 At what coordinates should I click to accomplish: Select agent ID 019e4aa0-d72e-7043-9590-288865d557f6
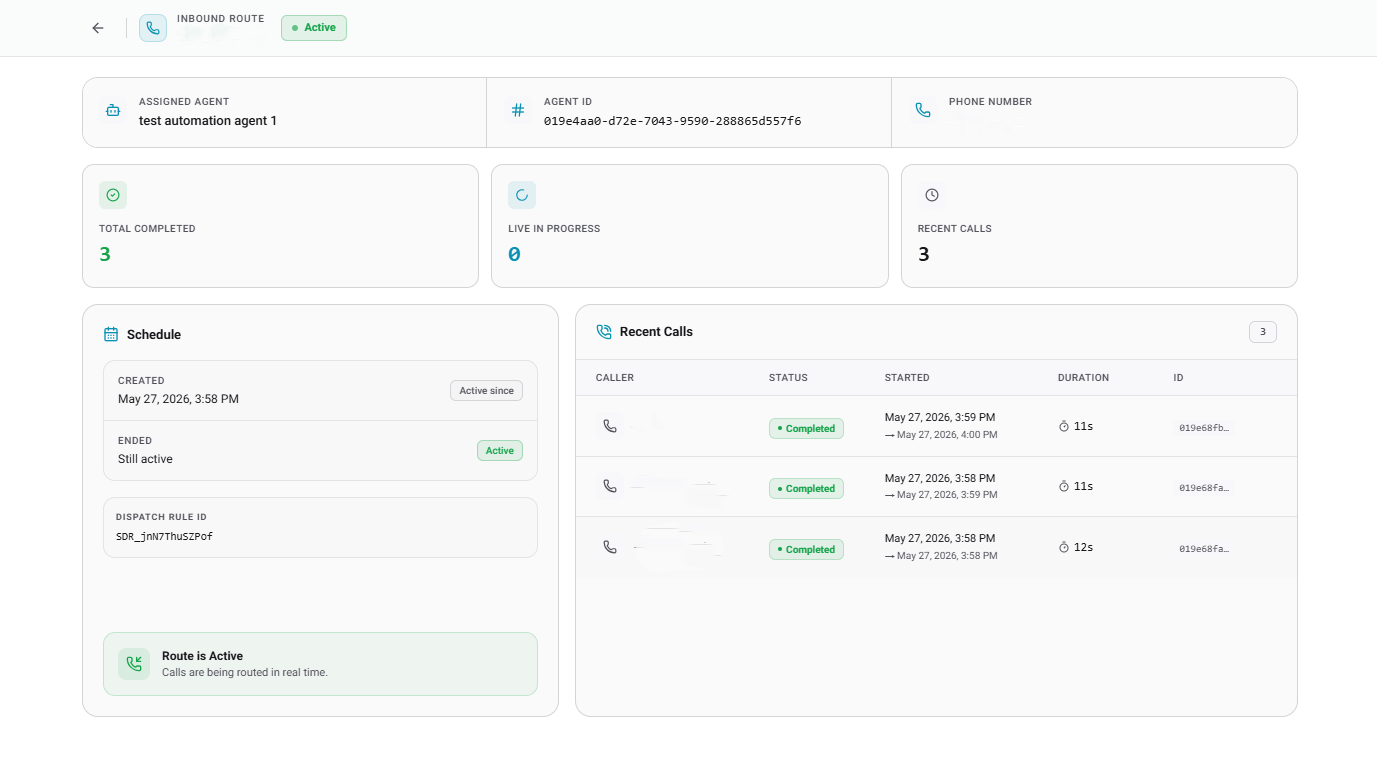(672, 121)
